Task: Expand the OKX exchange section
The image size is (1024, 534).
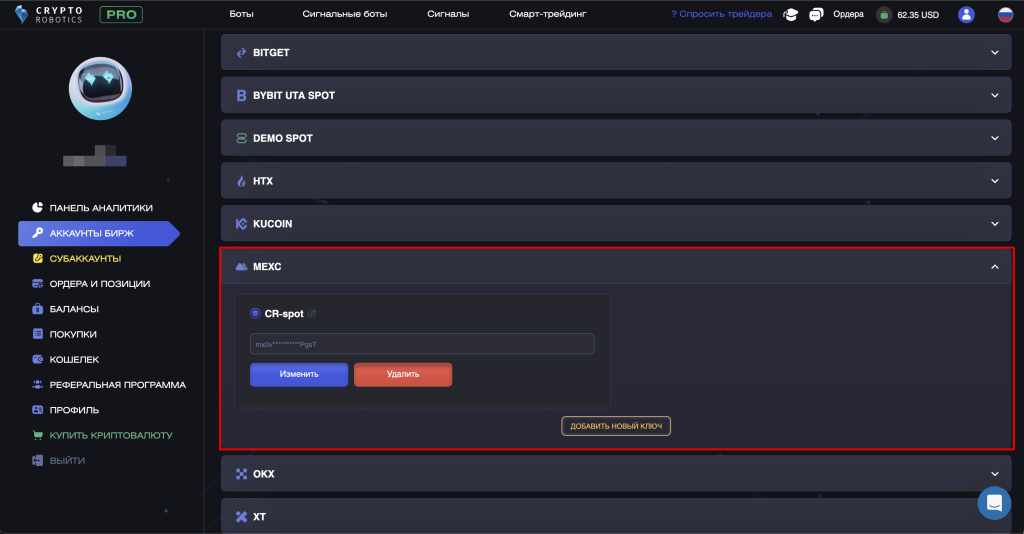Action: 617,474
